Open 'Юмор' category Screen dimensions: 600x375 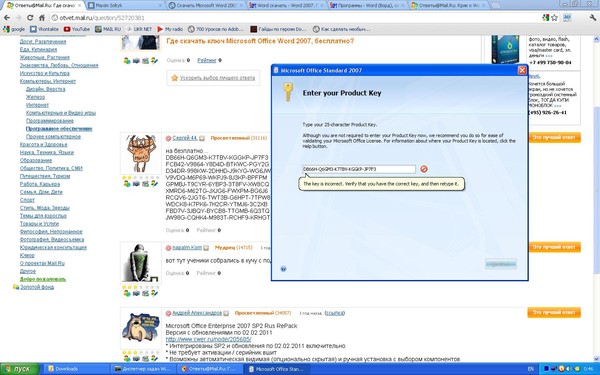(x=27, y=256)
